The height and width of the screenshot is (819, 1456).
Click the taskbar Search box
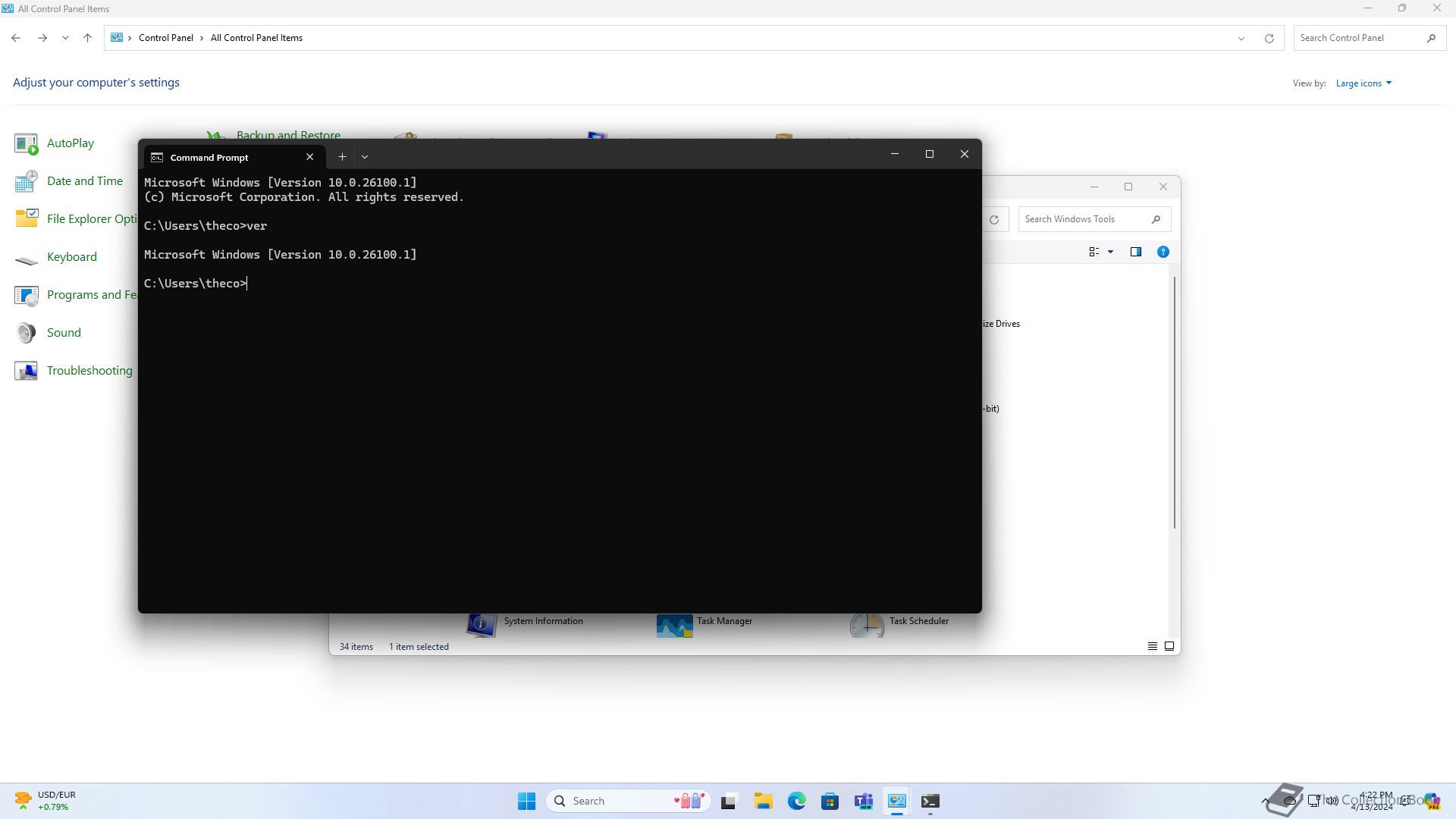(x=629, y=801)
